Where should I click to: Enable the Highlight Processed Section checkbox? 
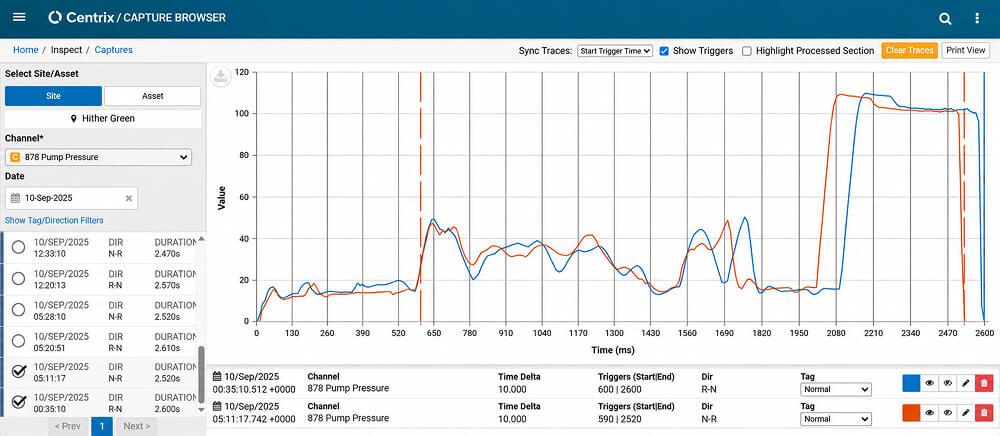(747, 51)
